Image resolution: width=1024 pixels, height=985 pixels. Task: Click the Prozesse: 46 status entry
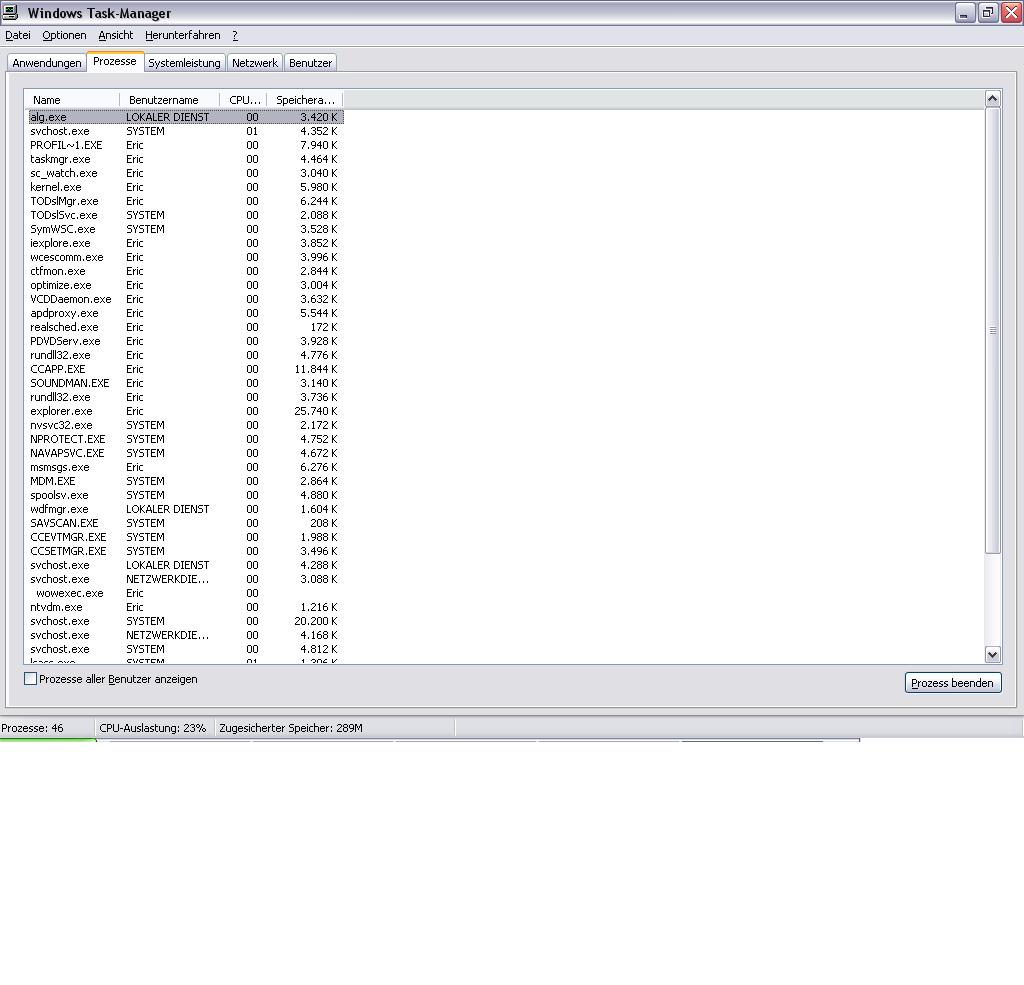point(33,728)
